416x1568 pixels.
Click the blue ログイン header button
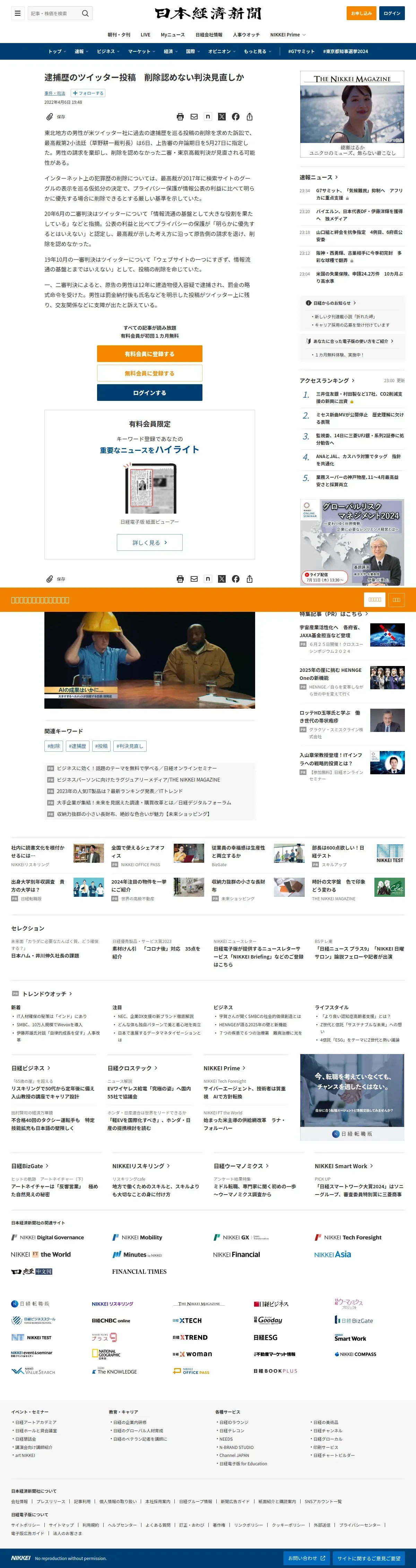[392, 13]
